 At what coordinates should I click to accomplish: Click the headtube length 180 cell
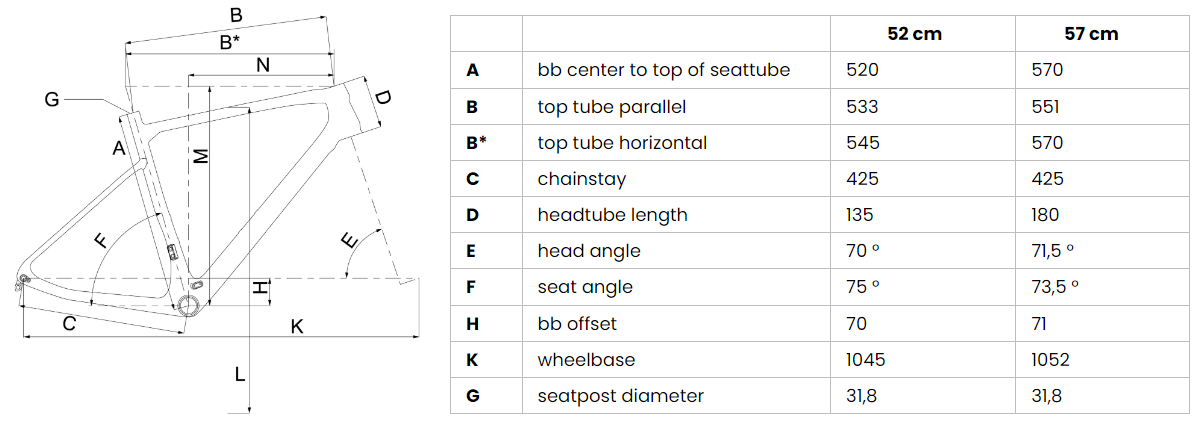pos(1046,215)
